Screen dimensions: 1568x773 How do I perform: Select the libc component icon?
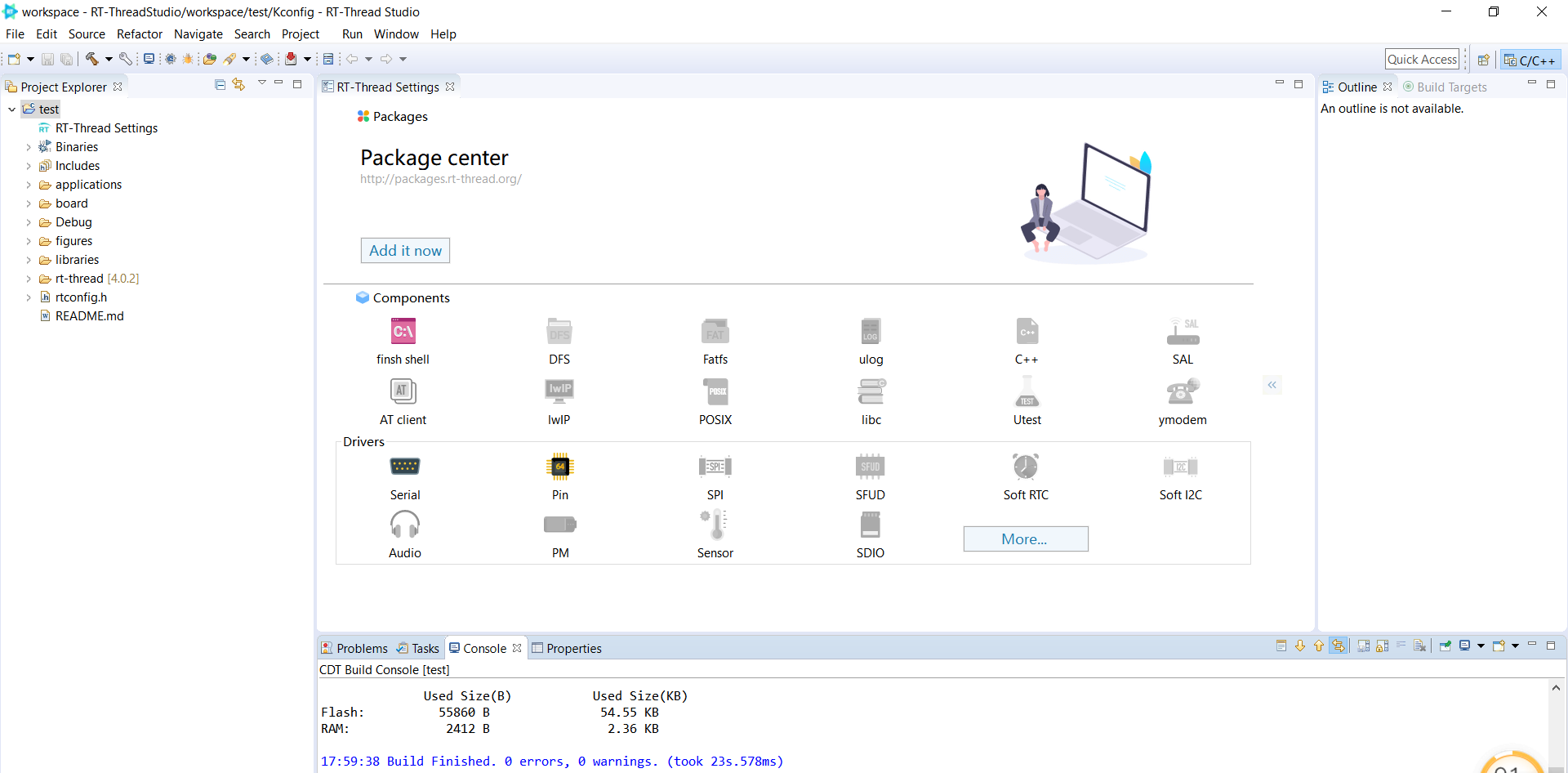871,391
